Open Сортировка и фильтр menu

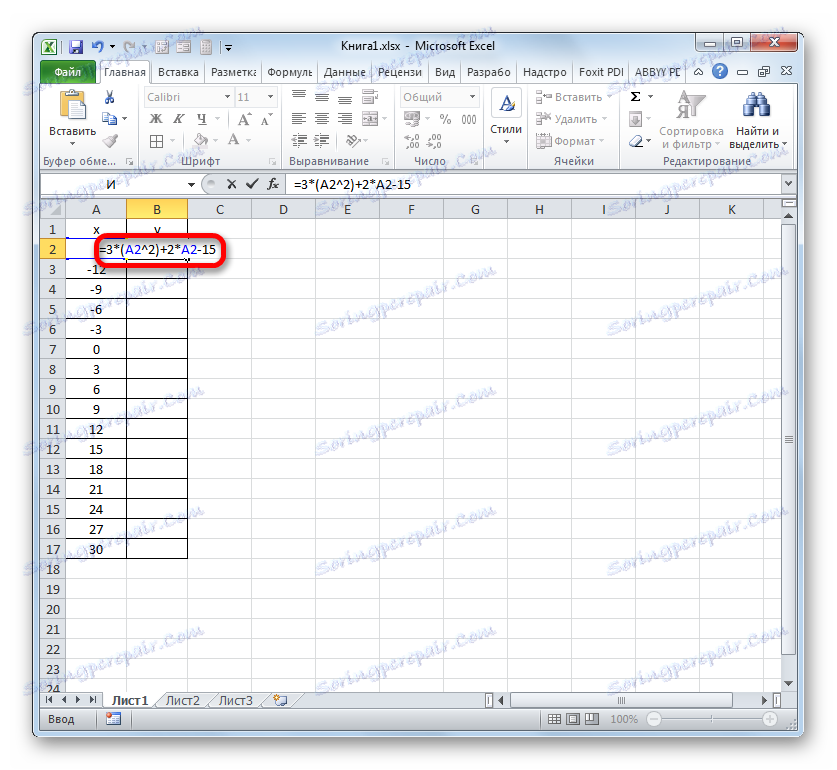pos(691,120)
